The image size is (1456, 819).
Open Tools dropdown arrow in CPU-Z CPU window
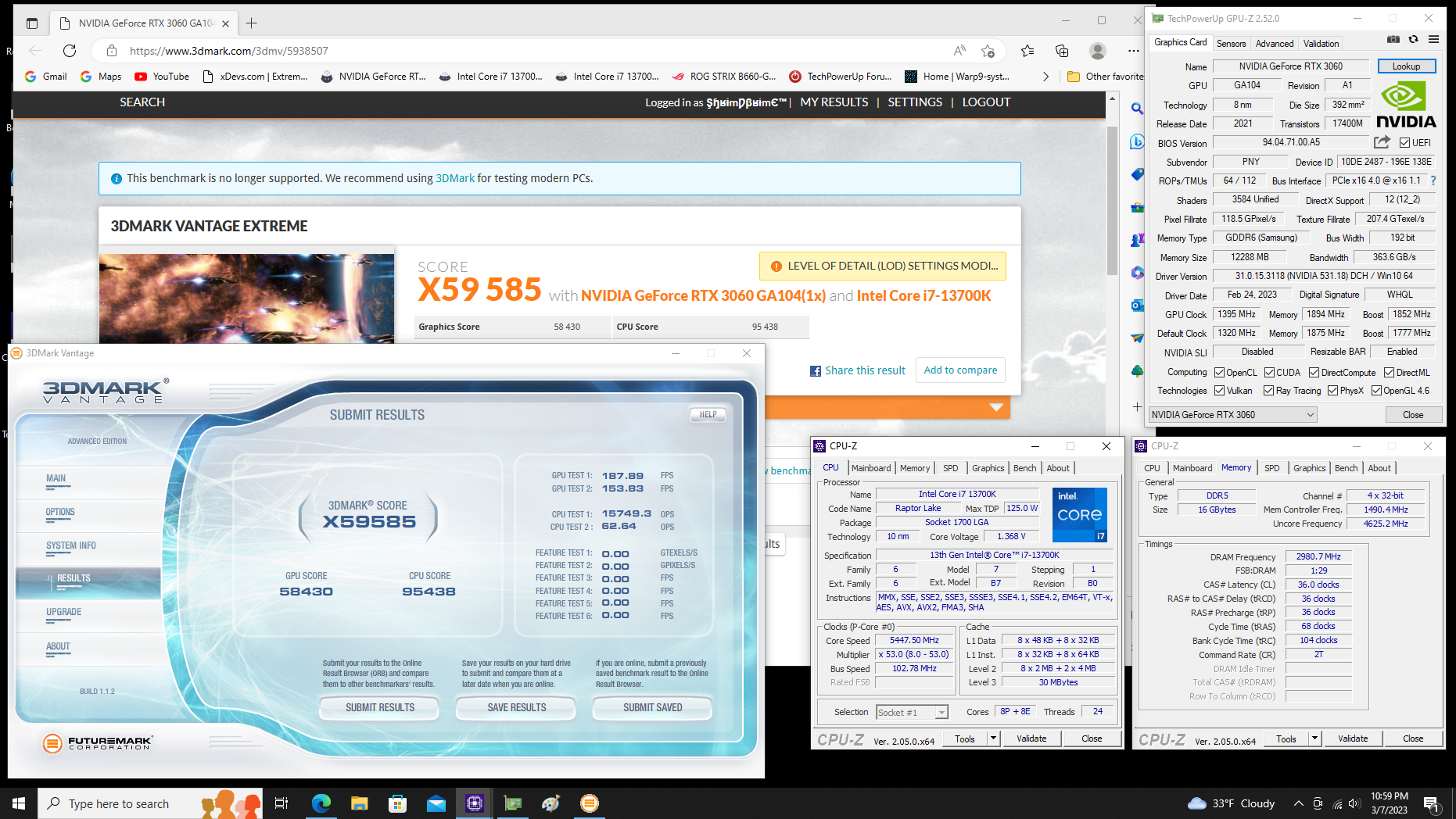[x=993, y=739]
